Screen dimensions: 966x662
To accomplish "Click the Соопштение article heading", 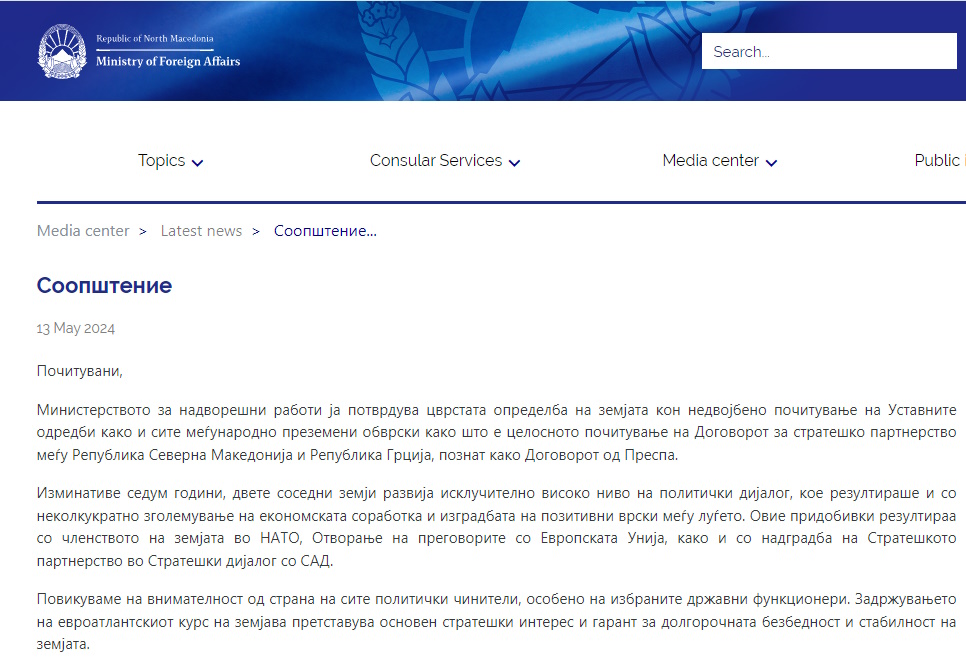I will point(104,286).
